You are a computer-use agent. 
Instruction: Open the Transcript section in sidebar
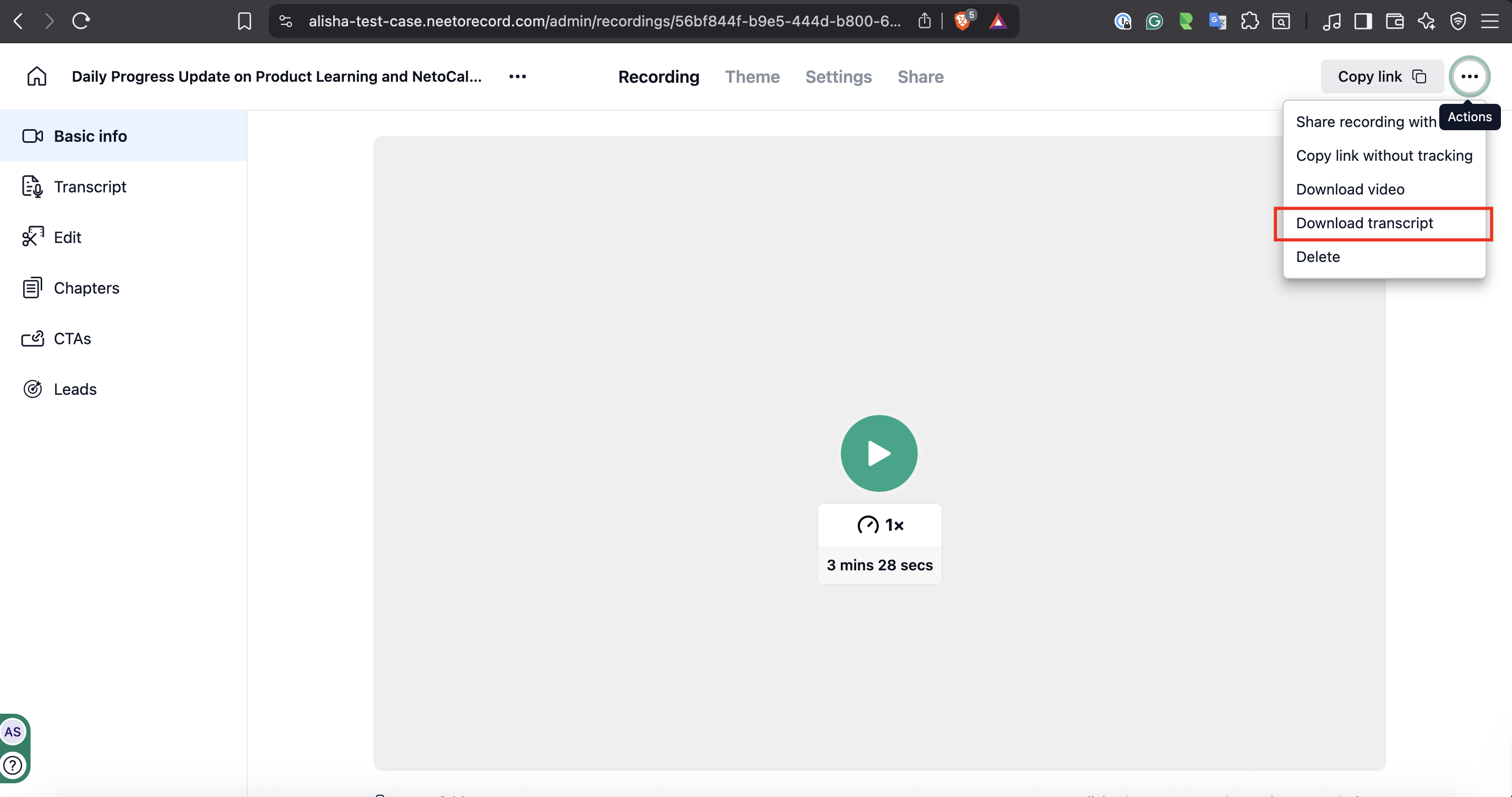click(x=89, y=187)
